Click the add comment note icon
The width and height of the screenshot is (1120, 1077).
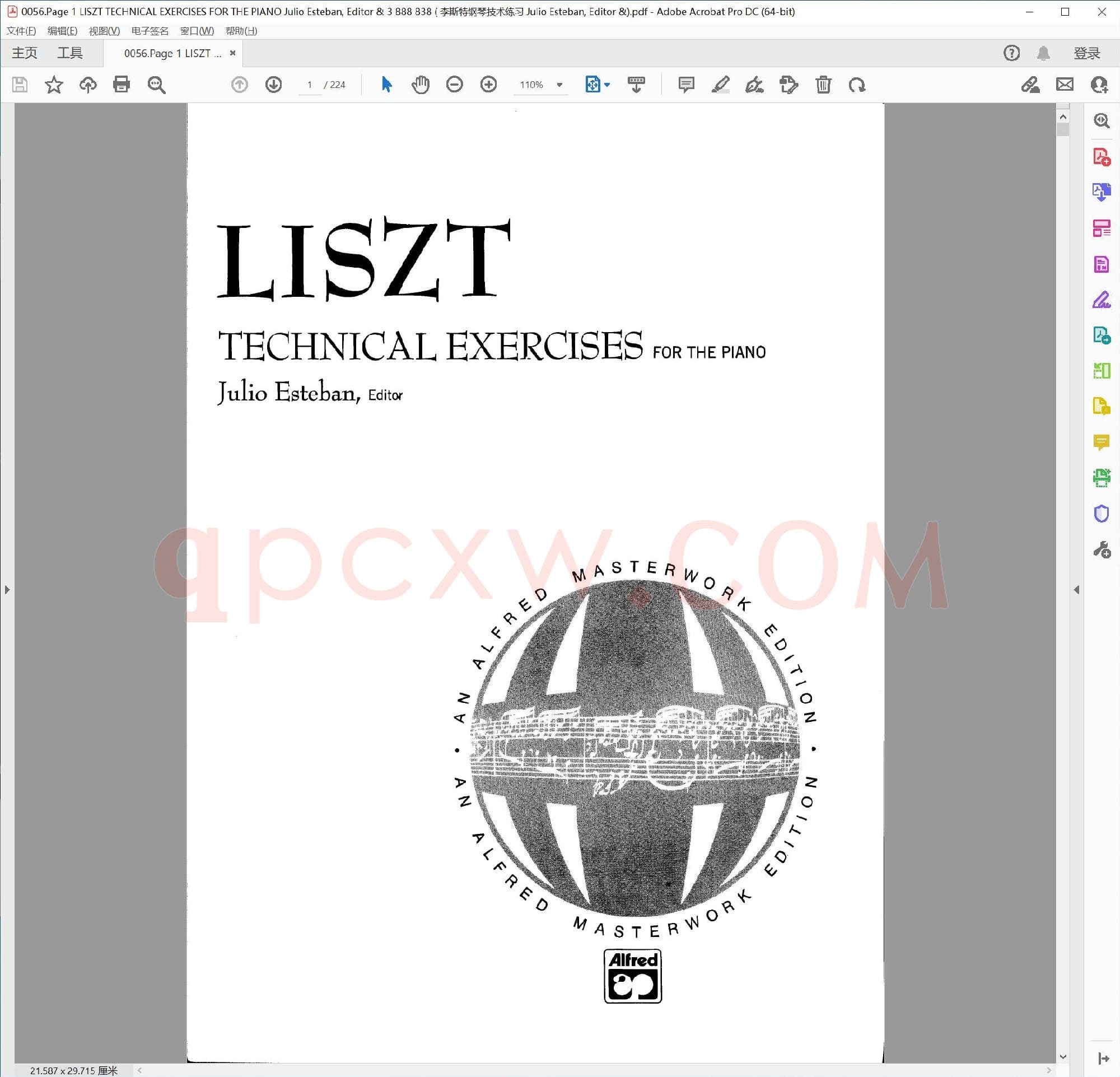[685, 85]
